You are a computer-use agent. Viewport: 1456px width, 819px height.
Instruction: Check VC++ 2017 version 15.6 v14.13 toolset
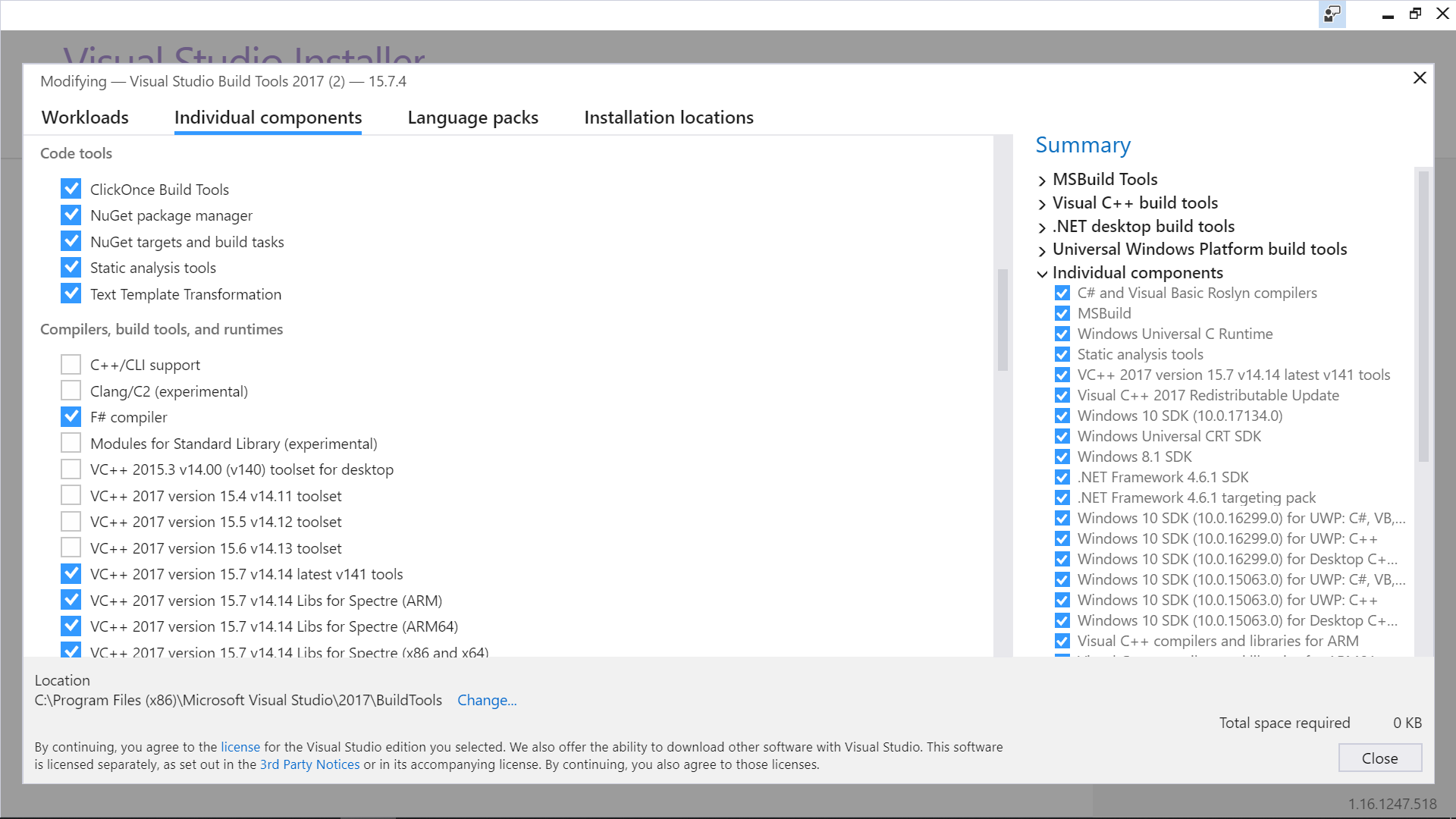(71, 547)
